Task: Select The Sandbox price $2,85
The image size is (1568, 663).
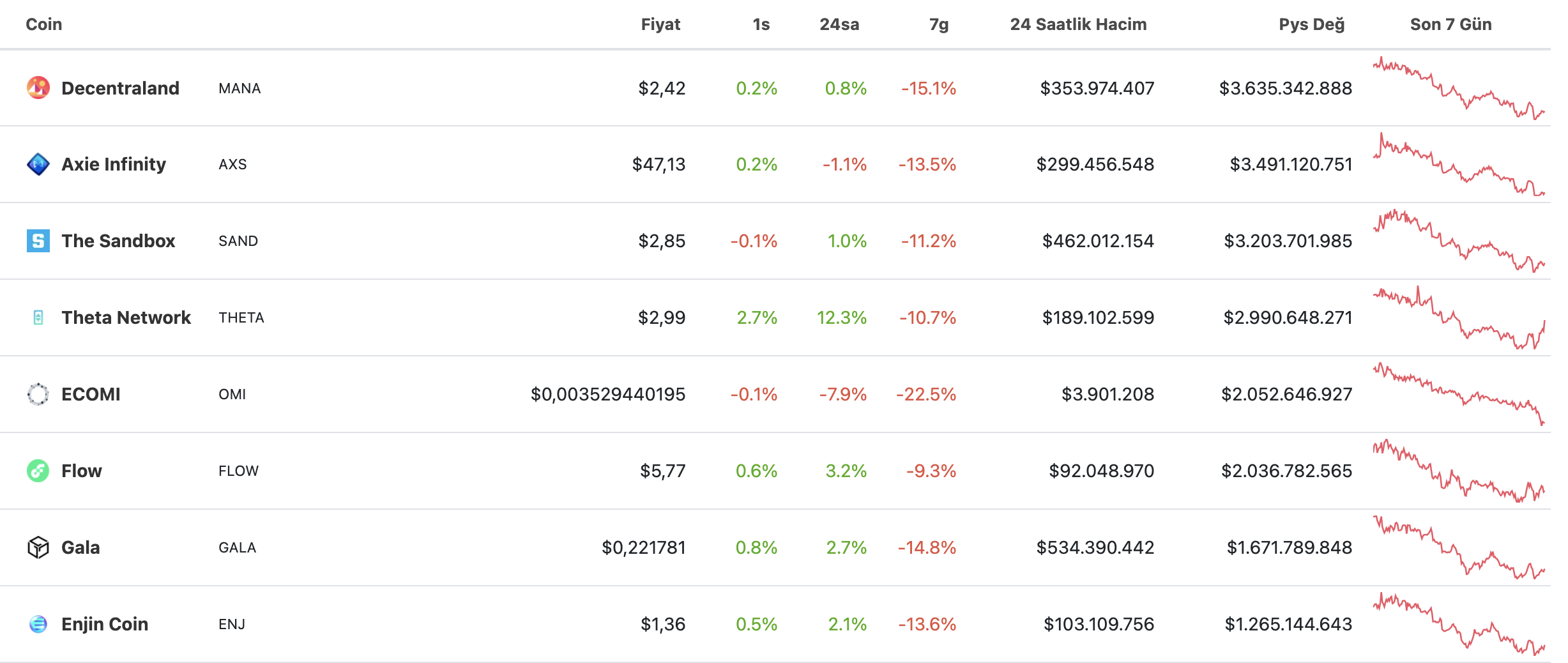Action: point(662,241)
